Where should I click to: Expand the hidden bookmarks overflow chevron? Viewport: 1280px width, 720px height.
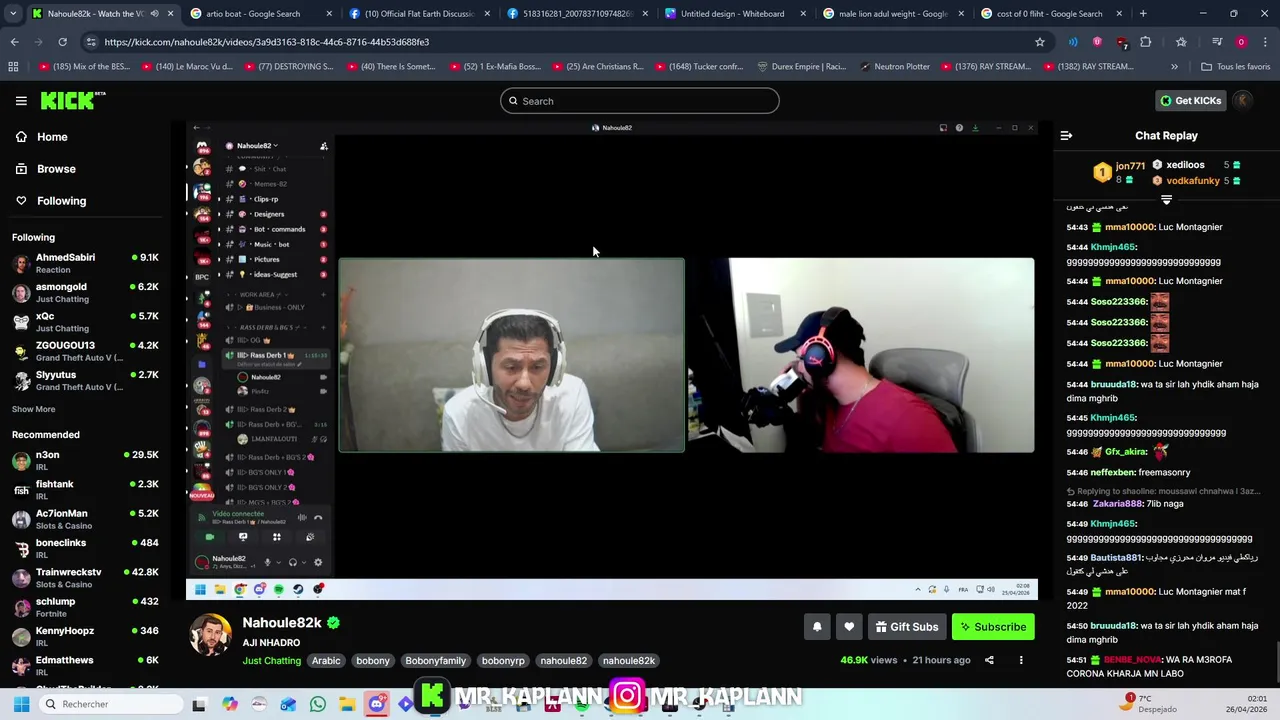(1174, 66)
